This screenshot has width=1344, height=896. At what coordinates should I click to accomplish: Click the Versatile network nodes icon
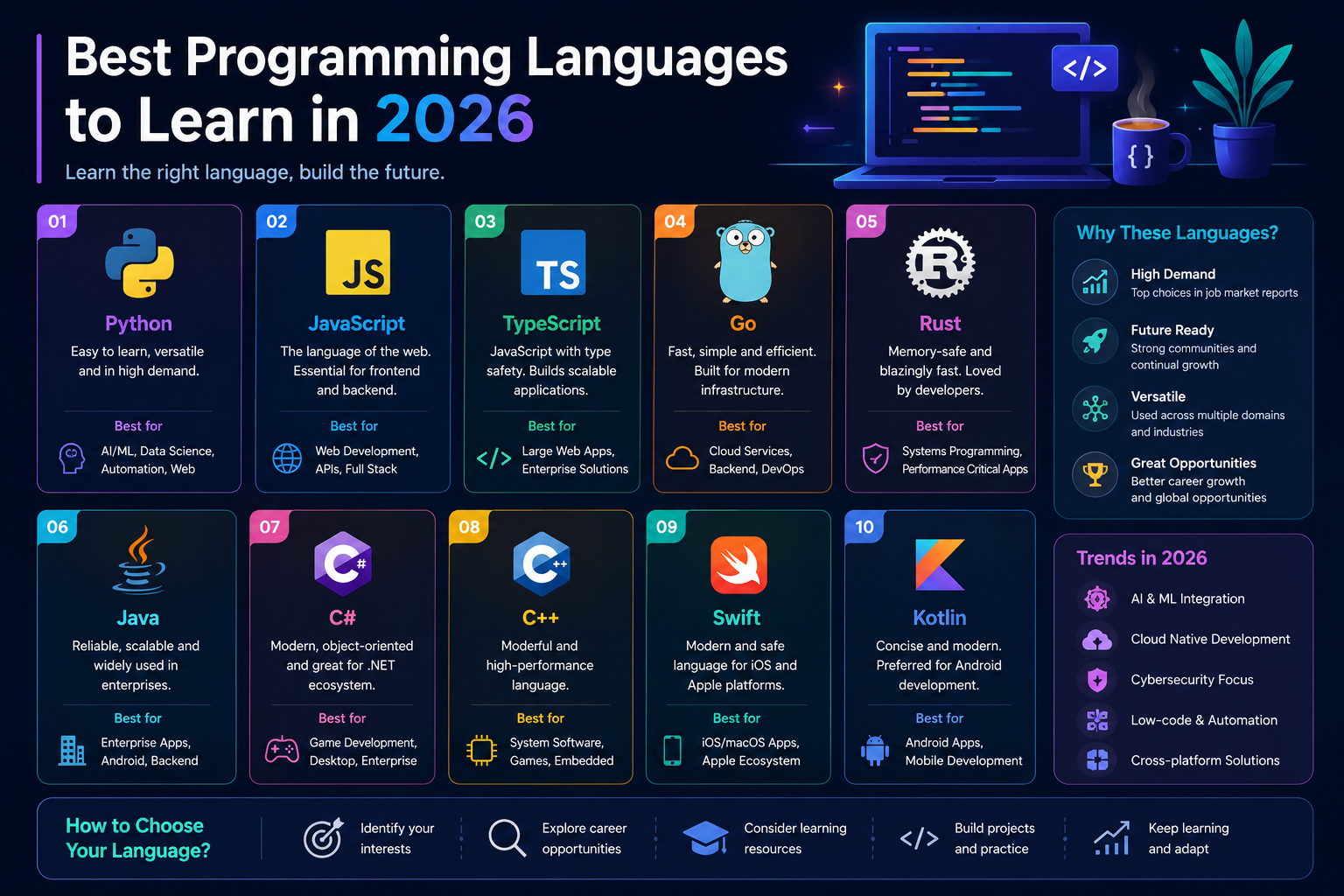tap(1095, 409)
